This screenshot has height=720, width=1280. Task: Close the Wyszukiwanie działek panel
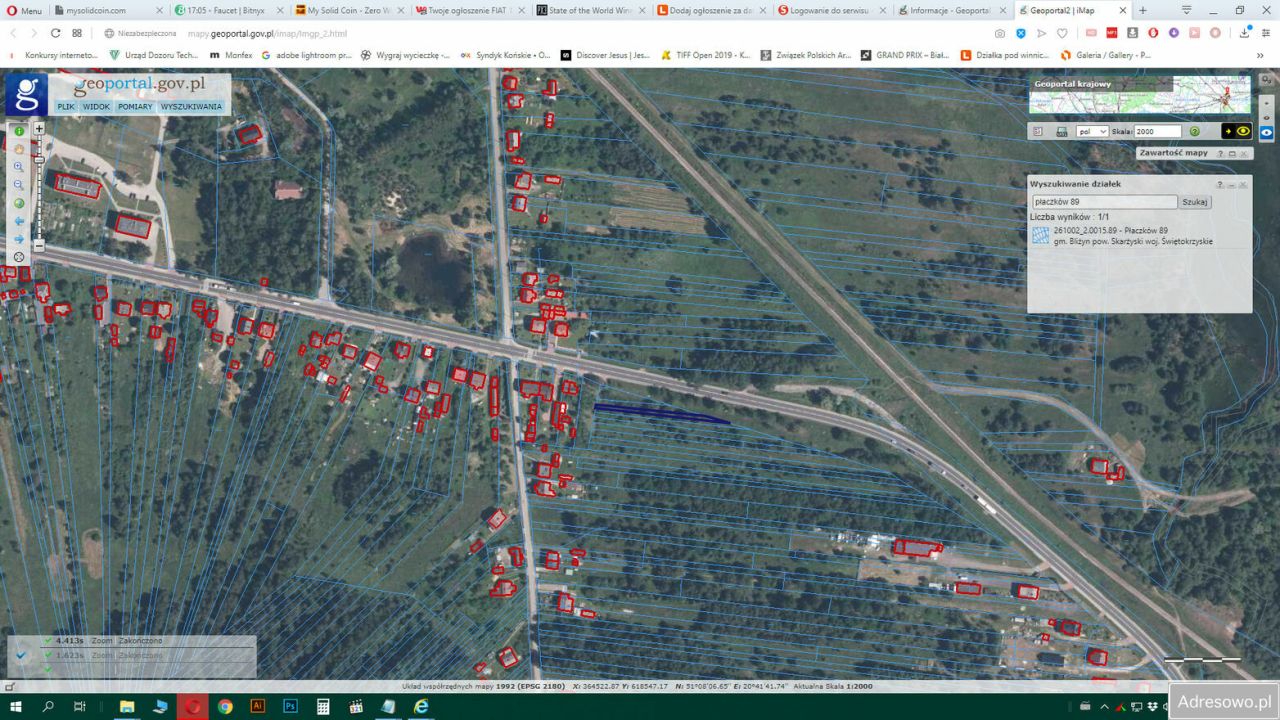[1244, 185]
